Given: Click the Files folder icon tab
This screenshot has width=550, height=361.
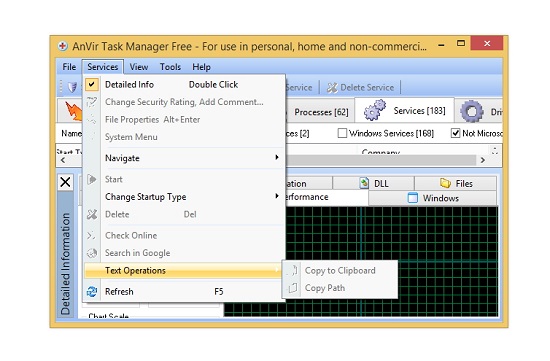Looking at the screenshot, I should tap(445, 183).
